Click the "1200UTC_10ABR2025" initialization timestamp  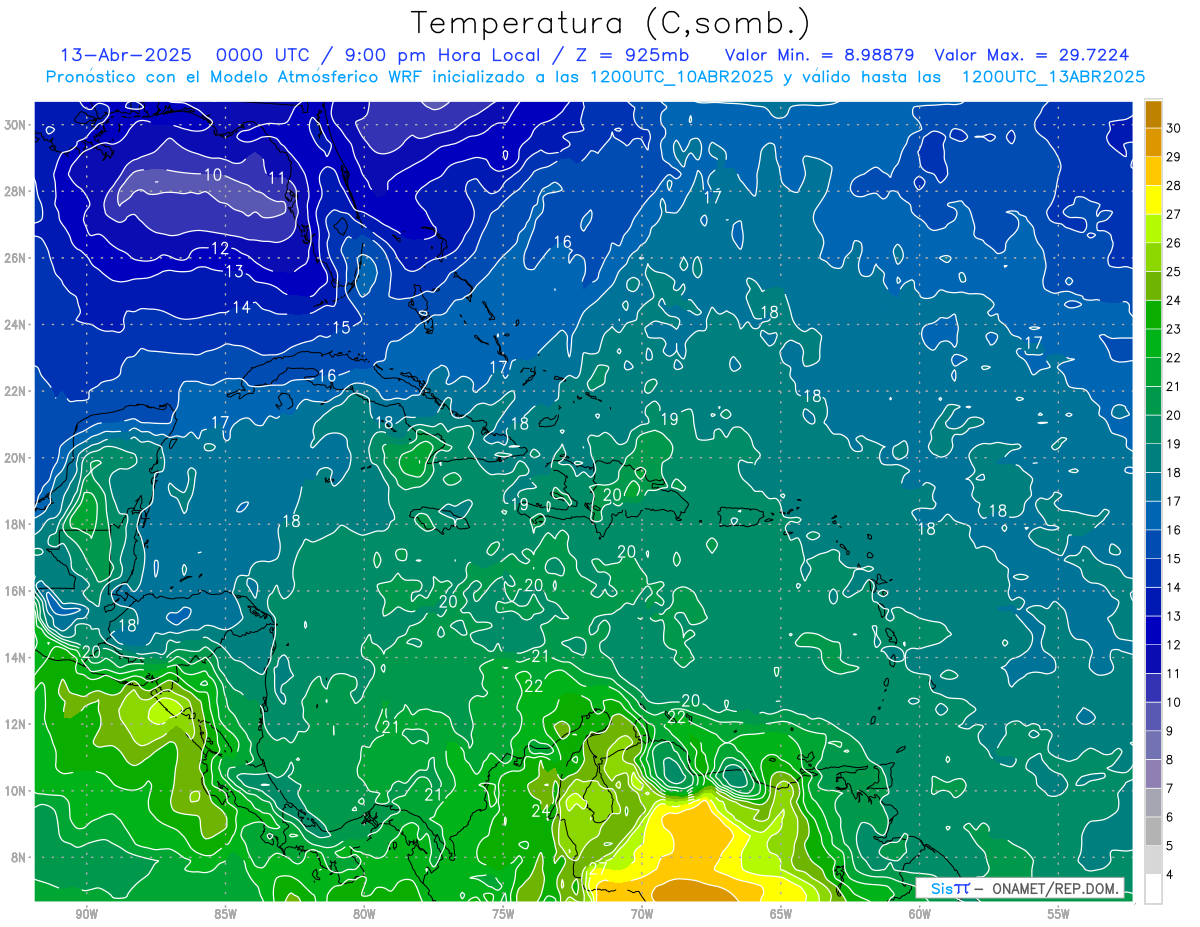pos(681,77)
